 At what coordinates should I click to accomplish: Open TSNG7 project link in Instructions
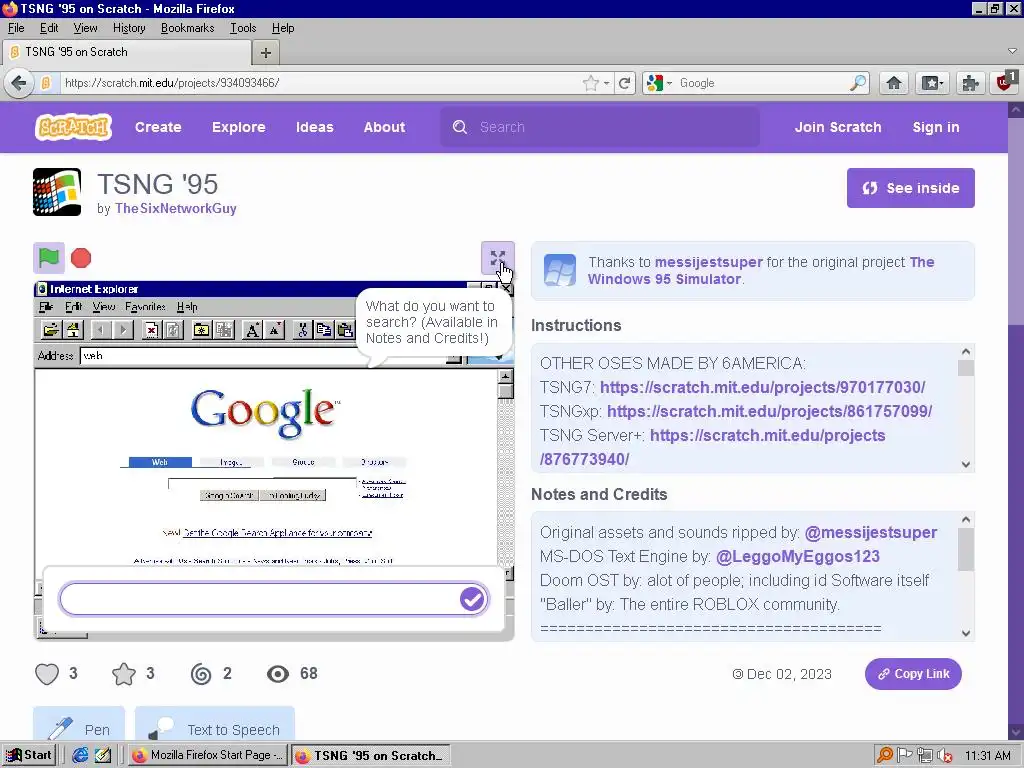(x=762, y=387)
